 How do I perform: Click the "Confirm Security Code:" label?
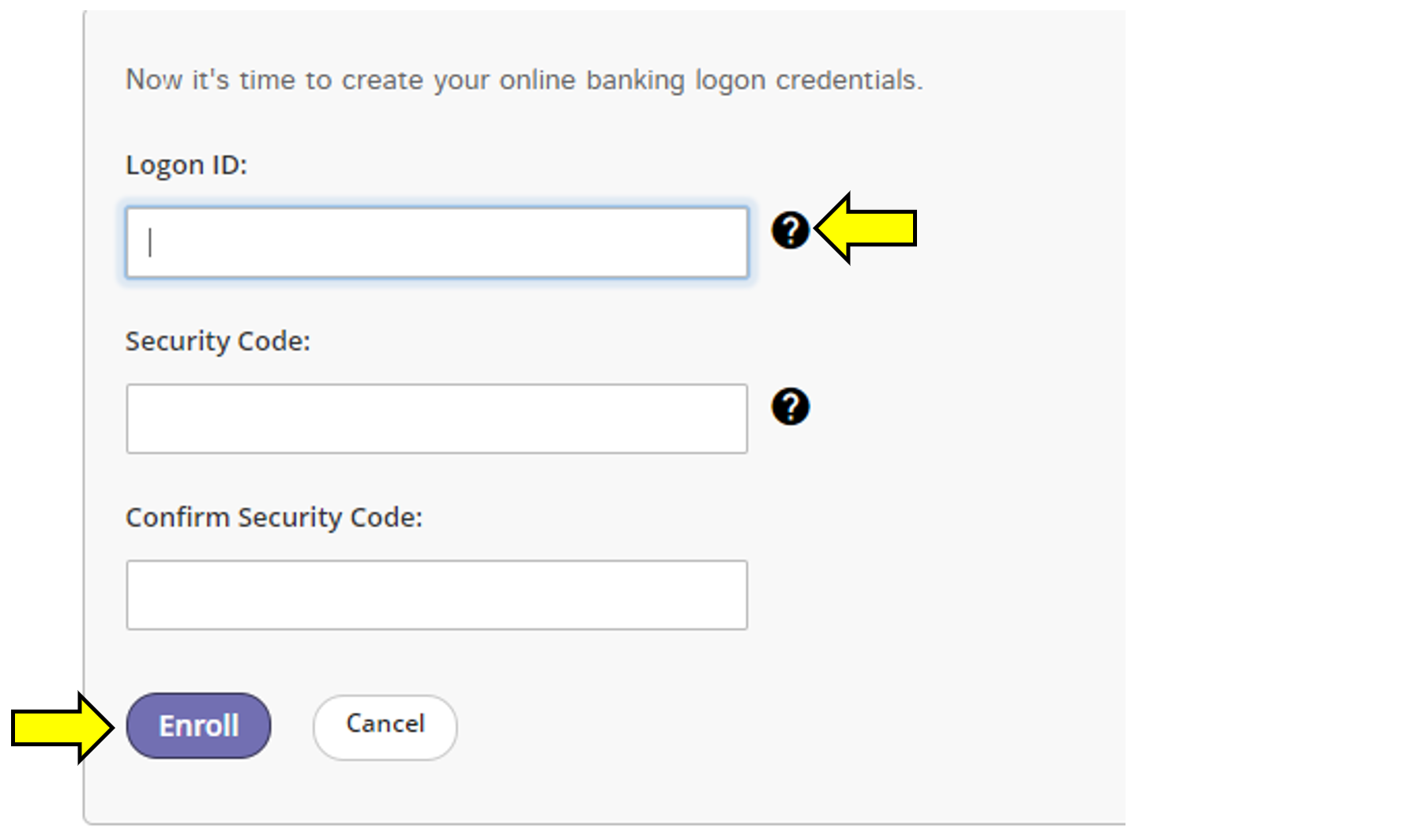[x=274, y=517]
